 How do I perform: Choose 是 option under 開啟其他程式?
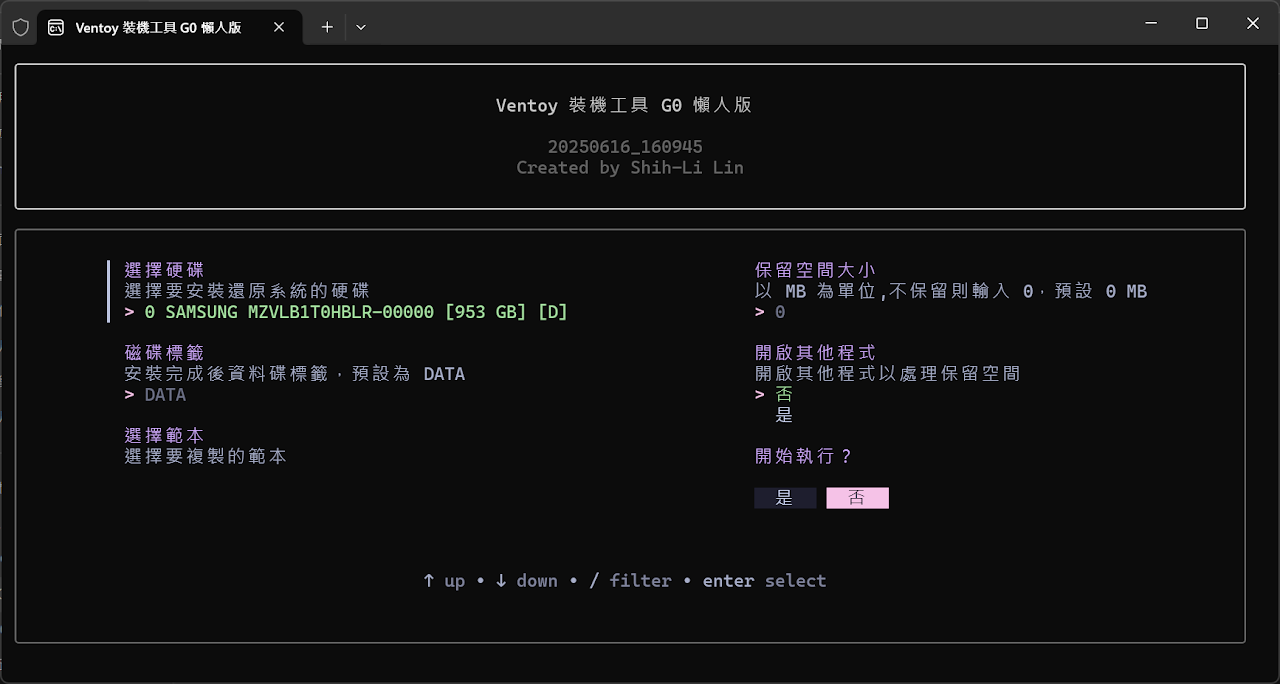click(x=784, y=415)
